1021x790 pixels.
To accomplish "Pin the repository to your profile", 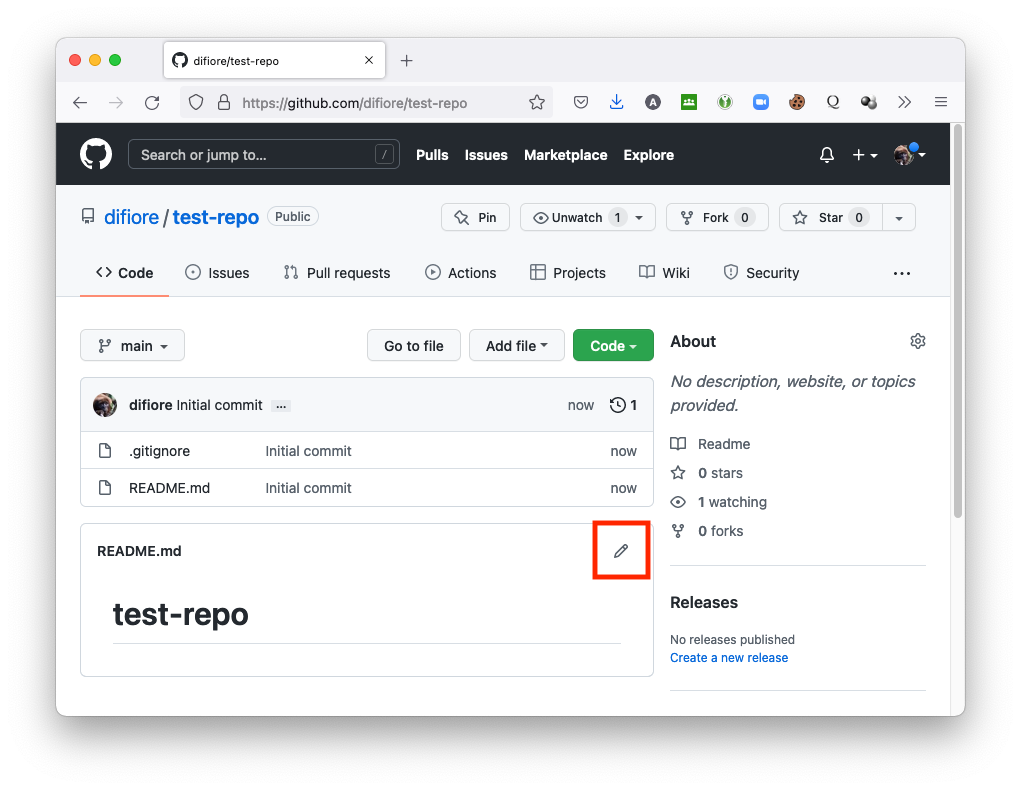I will [x=475, y=217].
